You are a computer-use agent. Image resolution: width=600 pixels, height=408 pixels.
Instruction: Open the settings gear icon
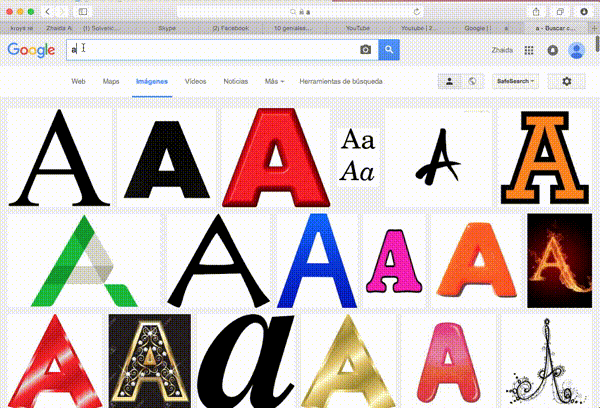(x=566, y=81)
